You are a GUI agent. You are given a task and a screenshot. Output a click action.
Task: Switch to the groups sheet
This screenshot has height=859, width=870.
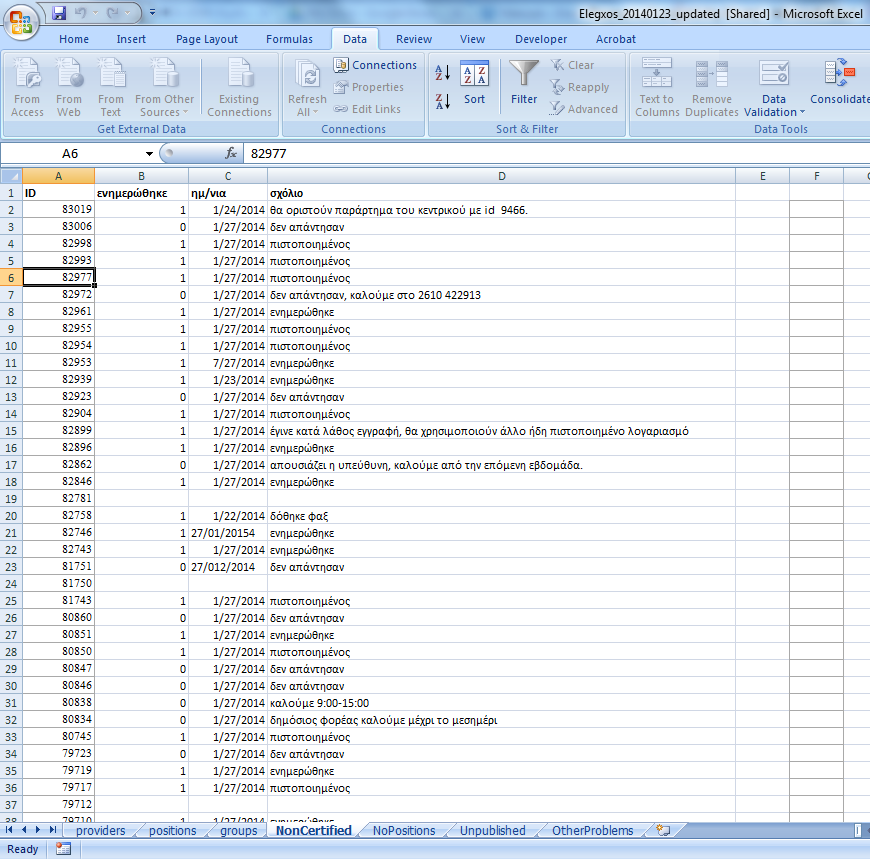click(239, 831)
